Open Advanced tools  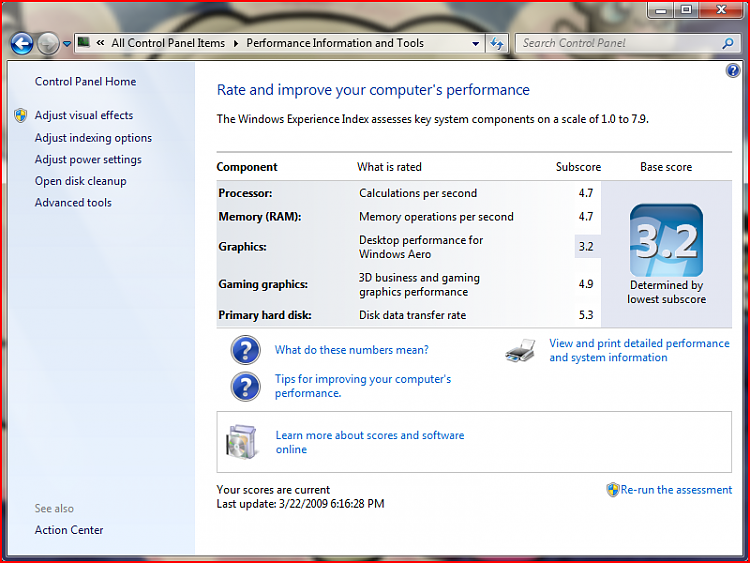pyautogui.click(x=73, y=202)
